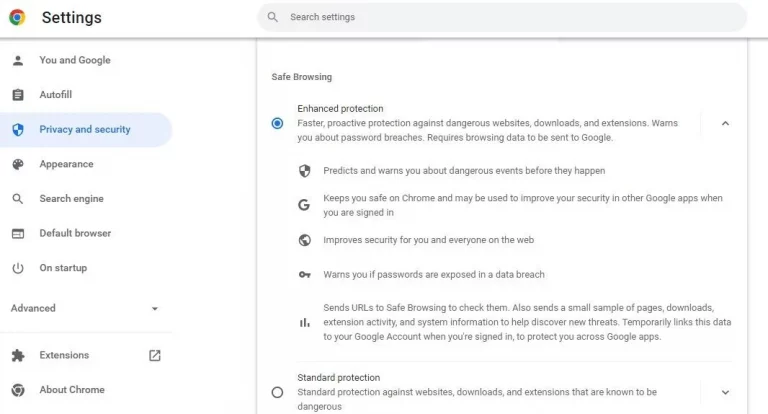Click the person icon for You and Google
This screenshot has width=768, height=414.
point(18,60)
